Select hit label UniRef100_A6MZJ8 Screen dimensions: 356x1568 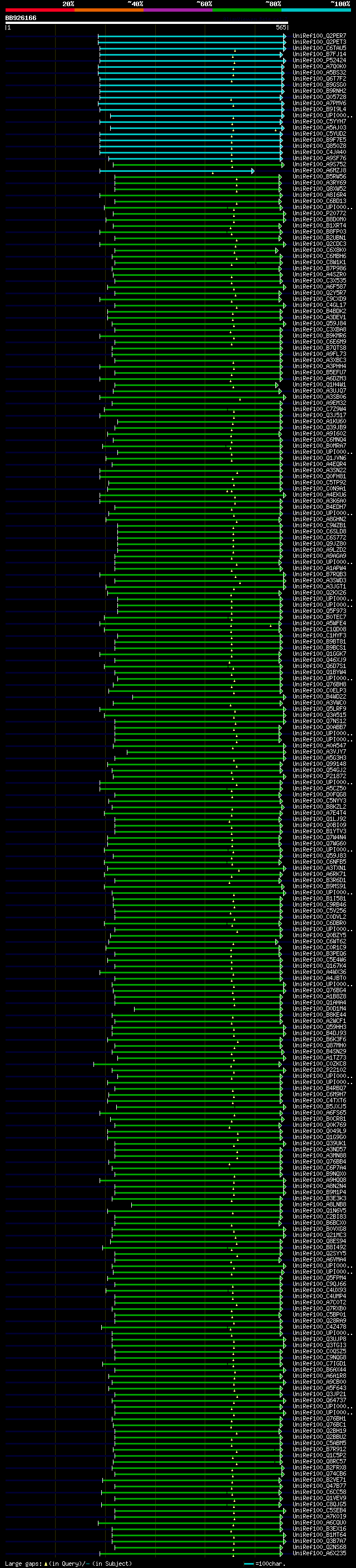319,170
